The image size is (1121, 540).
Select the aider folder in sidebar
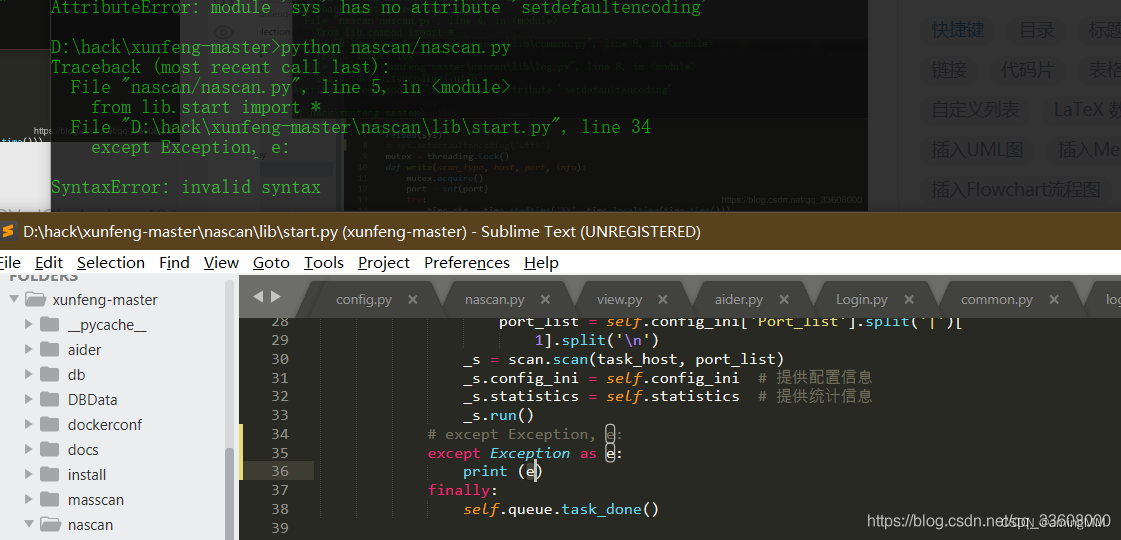[x=84, y=350]
